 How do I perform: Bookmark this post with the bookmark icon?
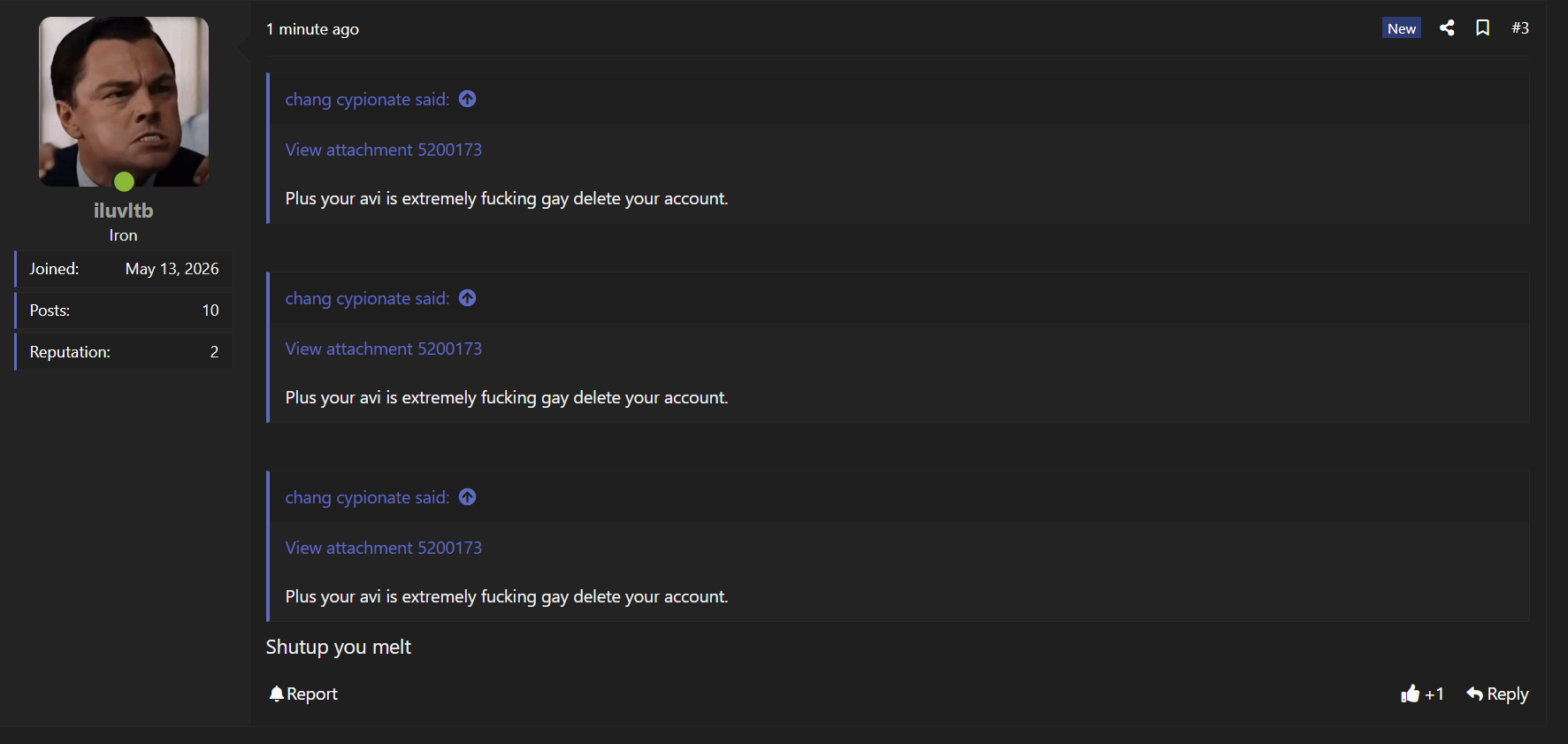point(1483,28)
